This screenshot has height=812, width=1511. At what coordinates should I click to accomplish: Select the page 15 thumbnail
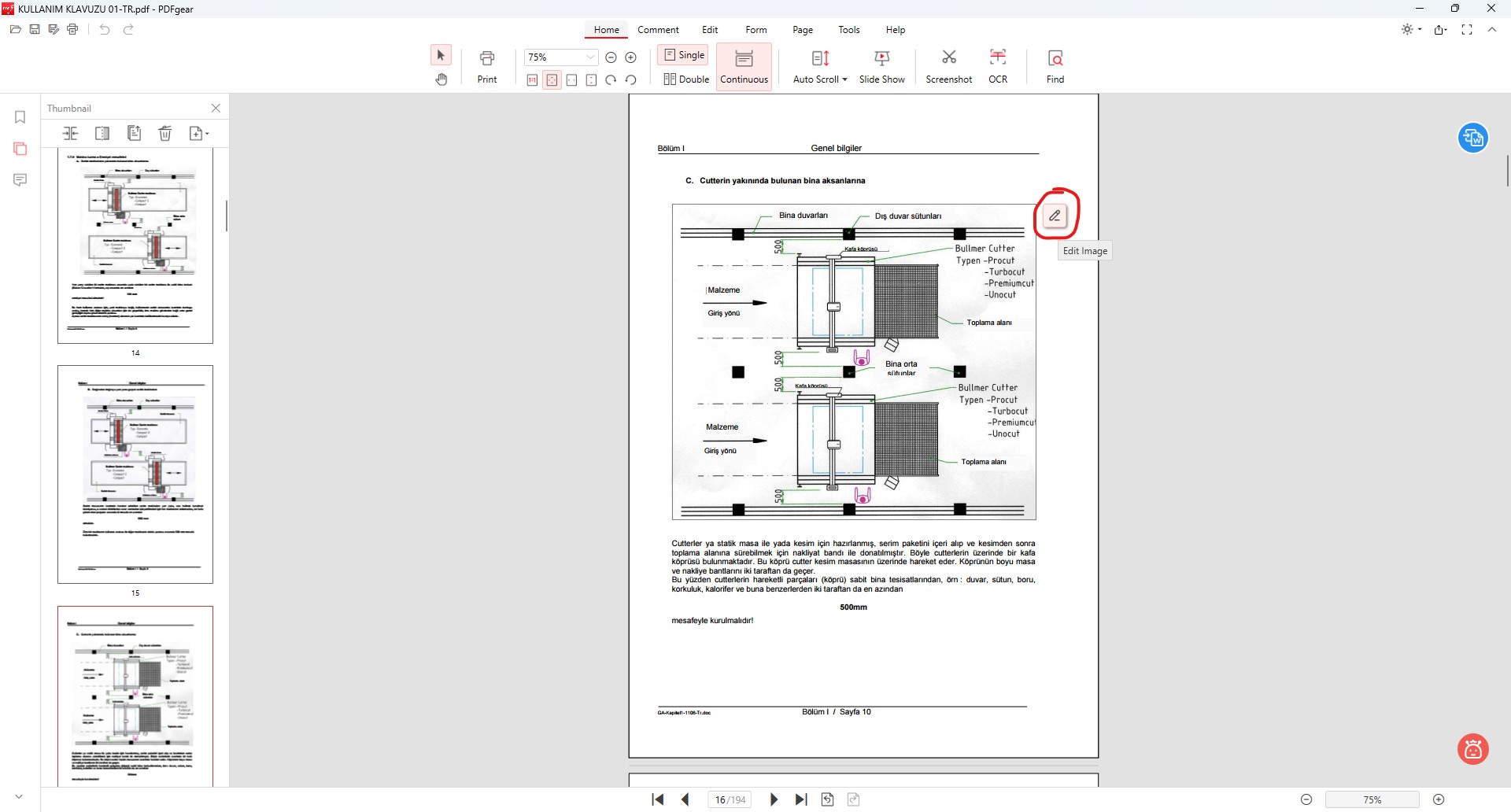(x=135, y=474)
